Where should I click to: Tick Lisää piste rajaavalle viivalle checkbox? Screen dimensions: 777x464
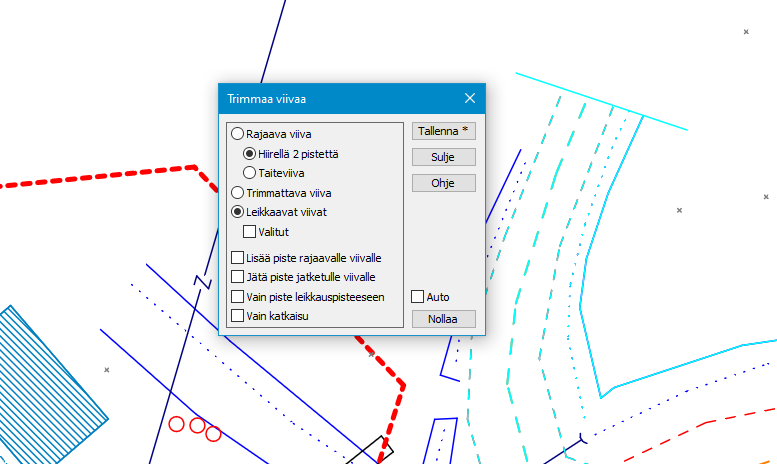237,258
